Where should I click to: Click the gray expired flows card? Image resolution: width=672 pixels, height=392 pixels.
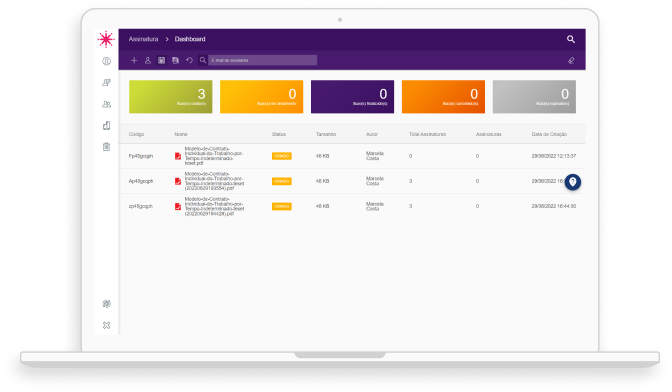click(x=534, y=96)
